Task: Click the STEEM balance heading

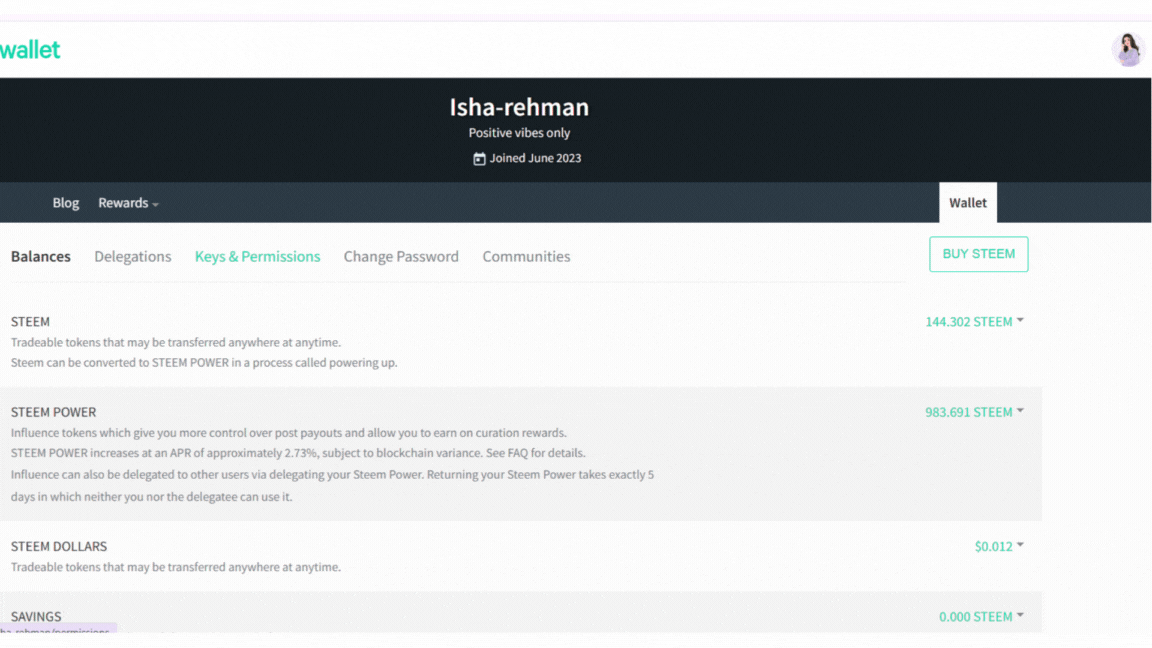Action: coord(30,322)
